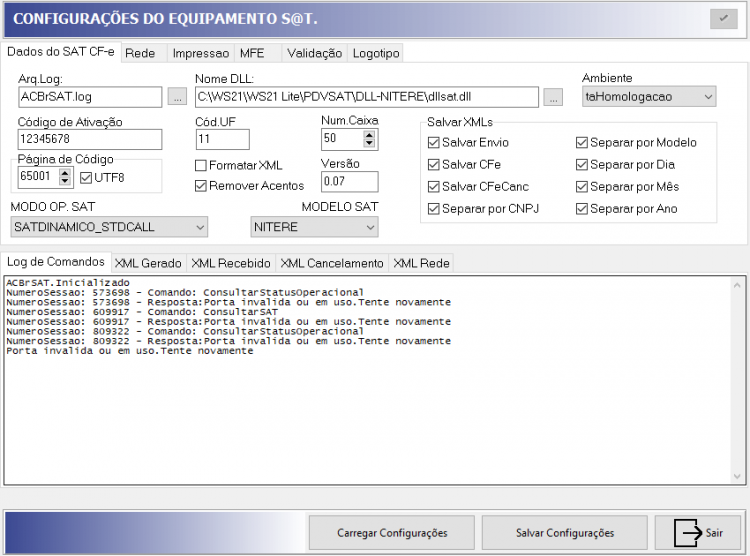Click the Código de Ativação field
This screenshot has width=750, height=556.
90,139
